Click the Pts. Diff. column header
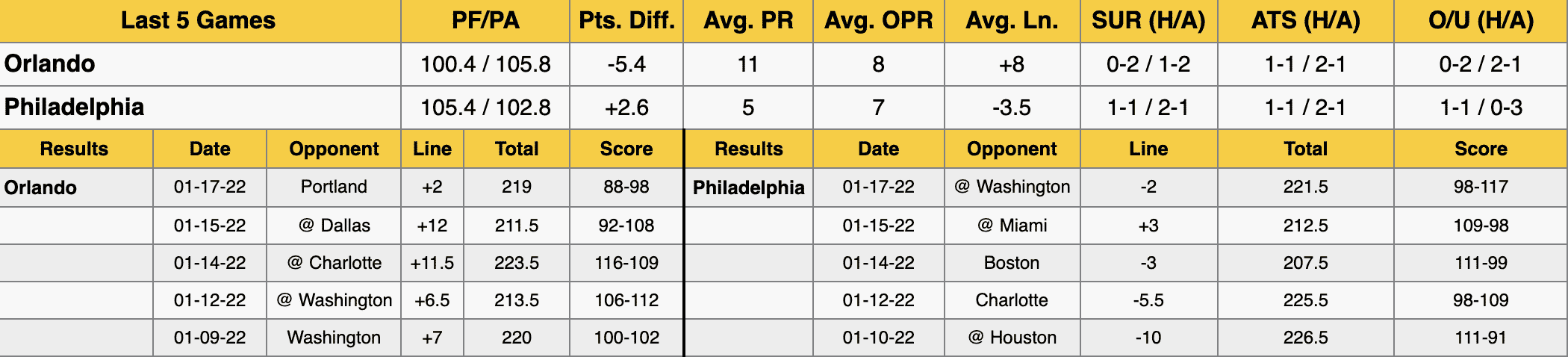1568x357 pixels. tap(626, 21)
